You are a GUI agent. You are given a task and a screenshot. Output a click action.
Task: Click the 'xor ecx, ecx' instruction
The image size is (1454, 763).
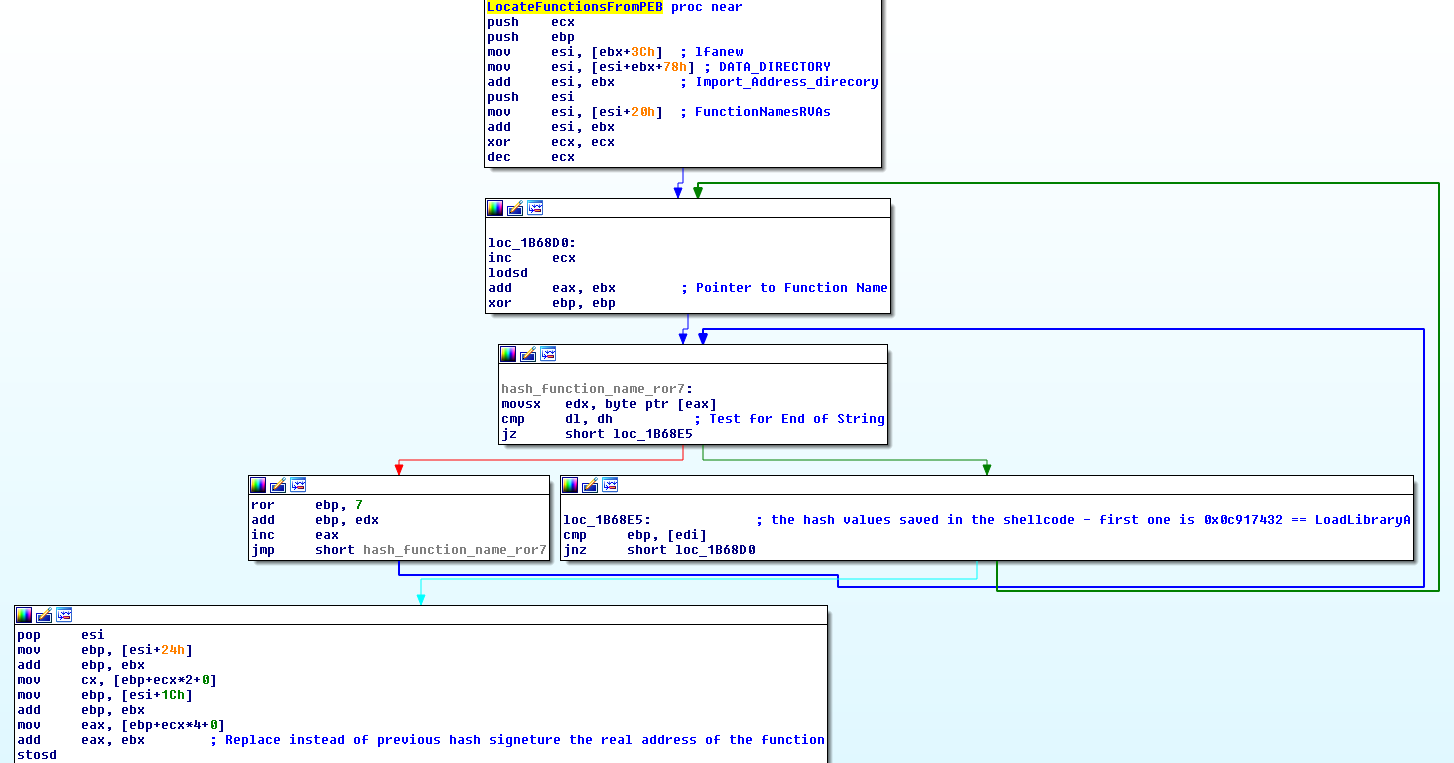pos(551,142)
